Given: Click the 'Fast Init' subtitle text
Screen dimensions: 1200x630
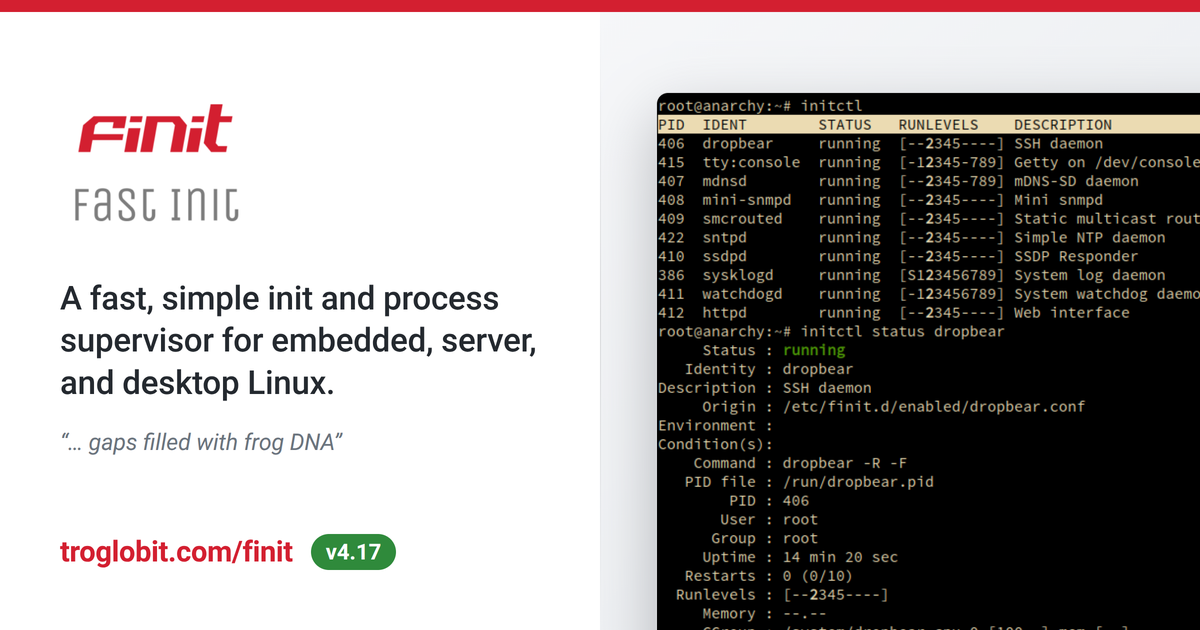Looking at the screenshot, I should click(x=157, y=203).
